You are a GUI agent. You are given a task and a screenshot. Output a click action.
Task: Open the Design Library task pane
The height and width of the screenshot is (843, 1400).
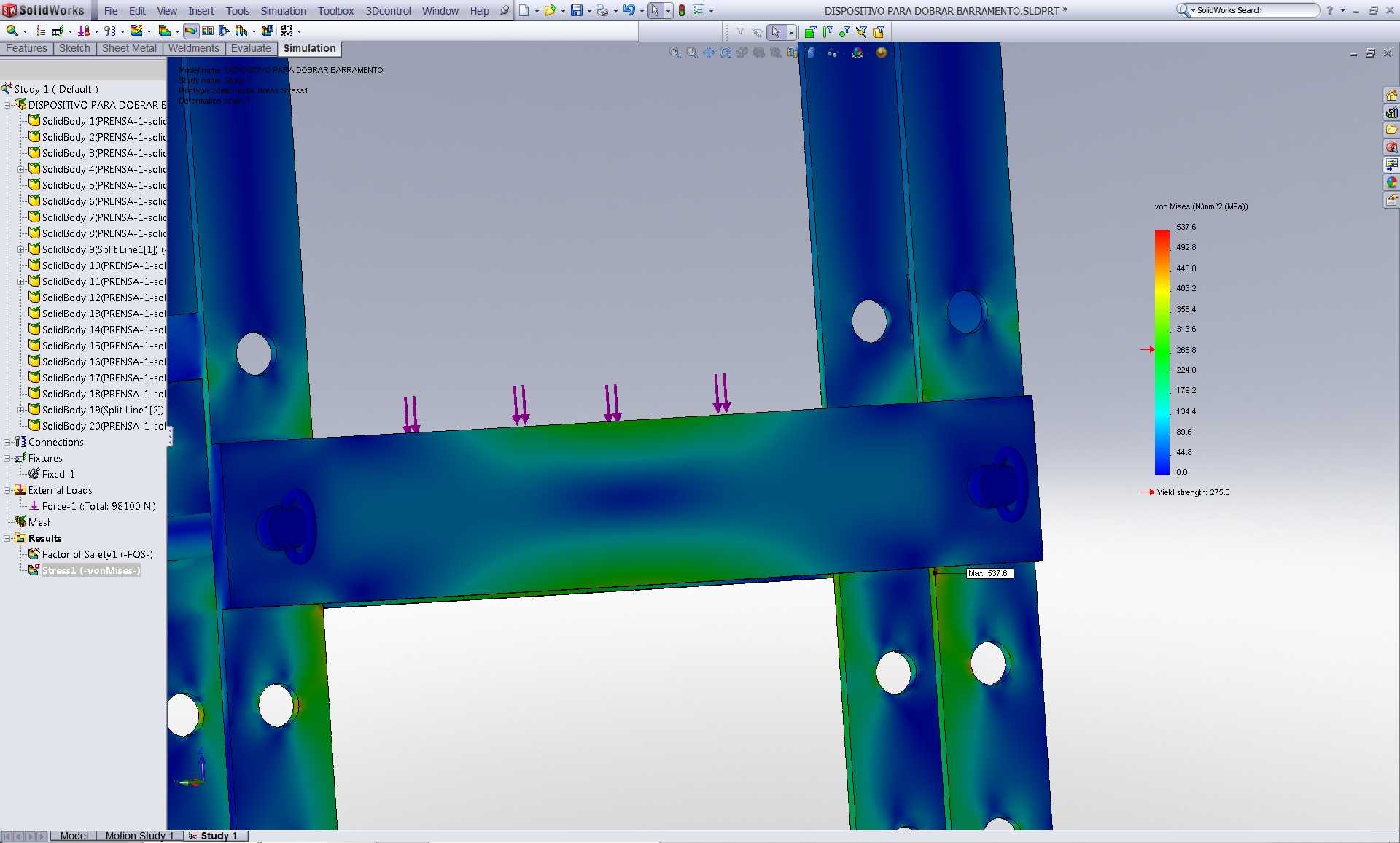[x=1391, y=112]
